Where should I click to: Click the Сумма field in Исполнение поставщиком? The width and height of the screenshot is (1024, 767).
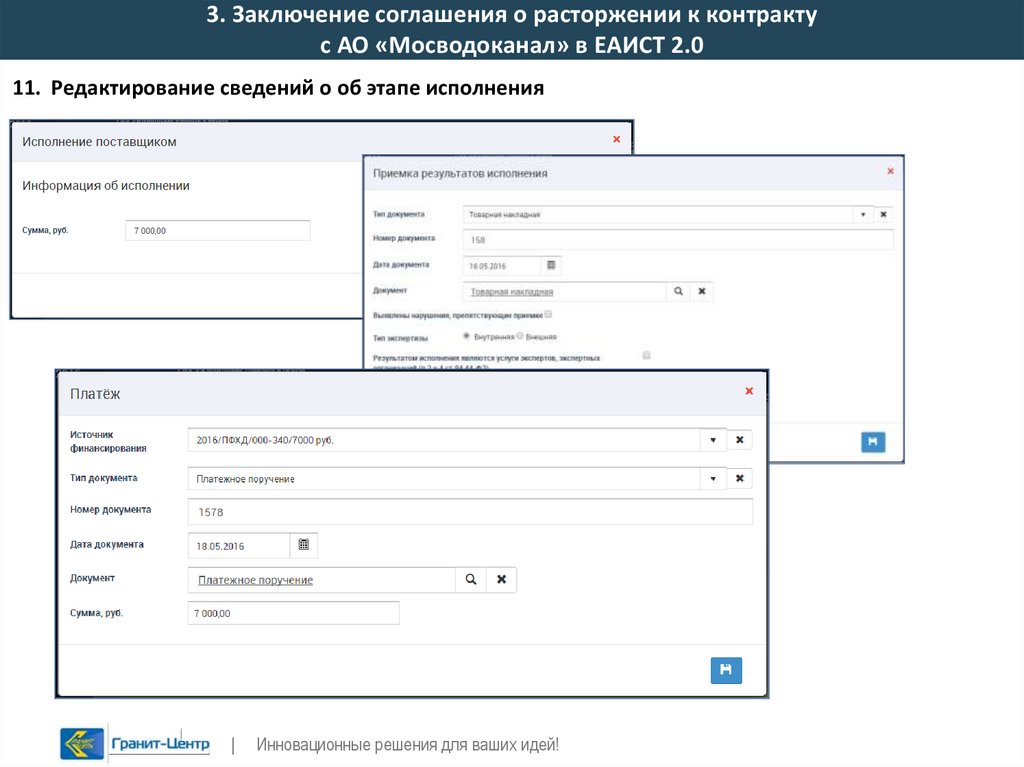(x=217, y=230)
